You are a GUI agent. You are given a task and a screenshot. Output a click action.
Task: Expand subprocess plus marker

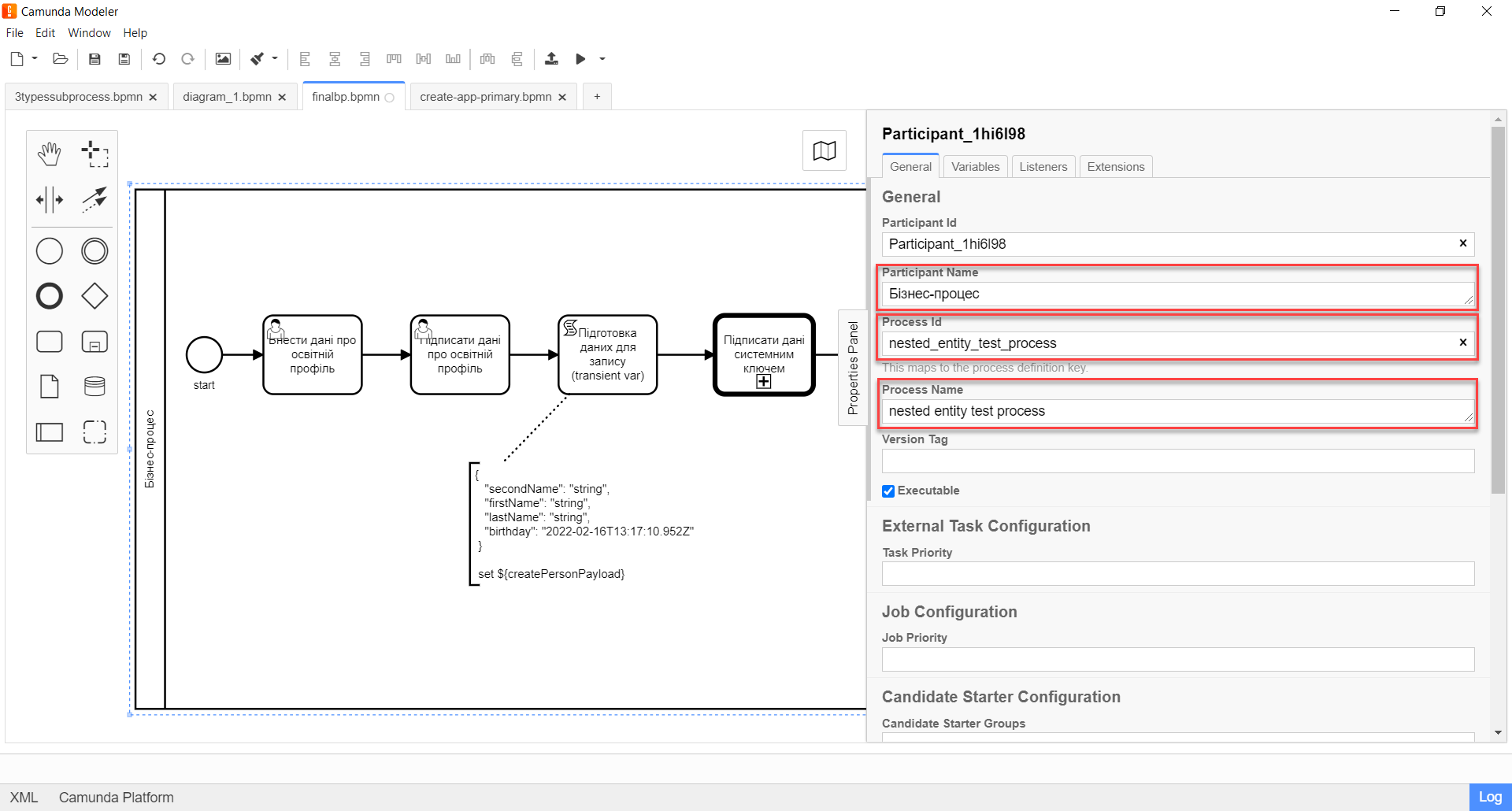click(764, 382)
